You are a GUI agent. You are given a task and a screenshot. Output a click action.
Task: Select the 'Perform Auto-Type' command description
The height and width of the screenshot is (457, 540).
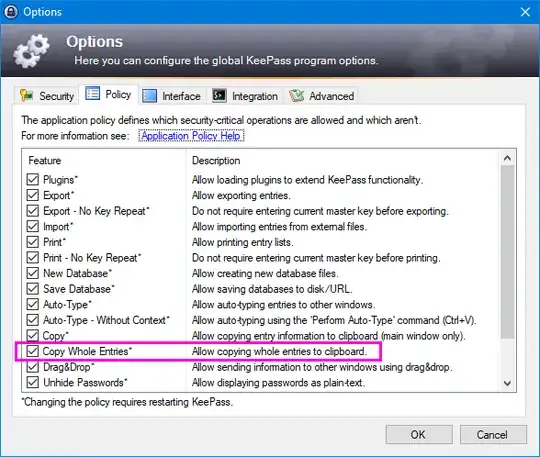[334, 320]
